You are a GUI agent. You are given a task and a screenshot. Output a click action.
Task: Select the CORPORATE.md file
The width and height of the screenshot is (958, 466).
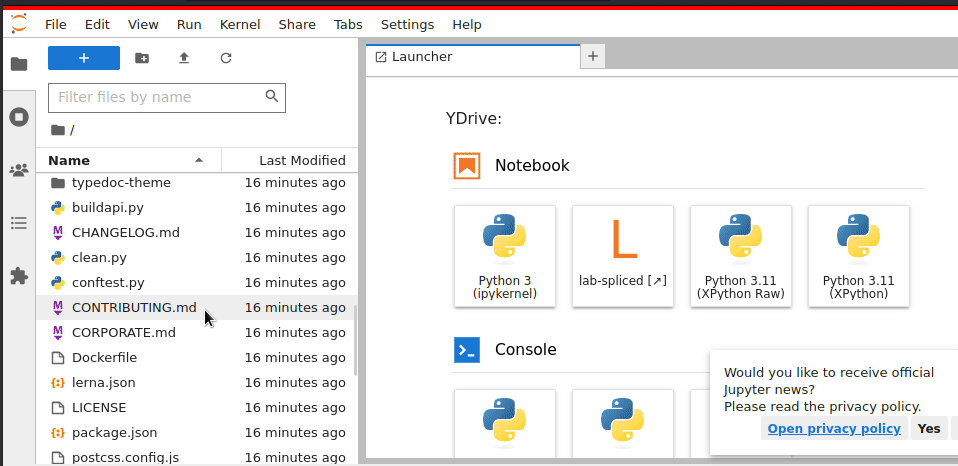pyautogui.click(x=197, y=332)
